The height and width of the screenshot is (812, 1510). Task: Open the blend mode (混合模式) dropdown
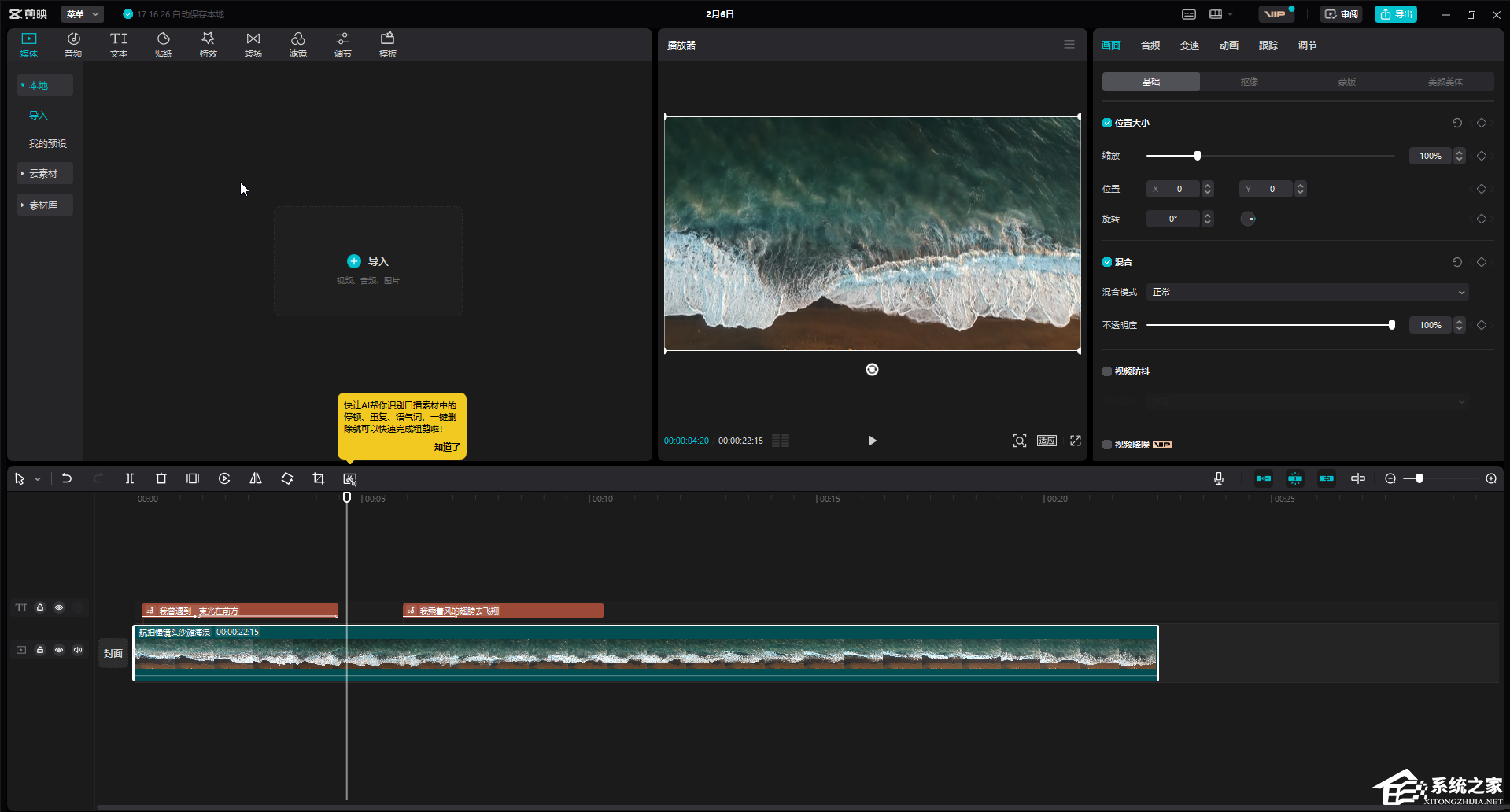(x=1307, y=292)
